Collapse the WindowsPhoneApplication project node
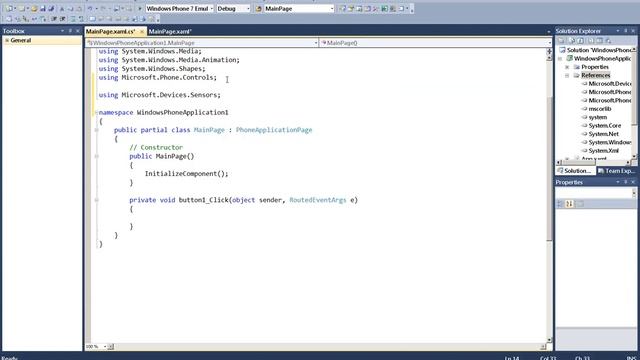Screen dimensions: 640x360 tap(560, 59)
